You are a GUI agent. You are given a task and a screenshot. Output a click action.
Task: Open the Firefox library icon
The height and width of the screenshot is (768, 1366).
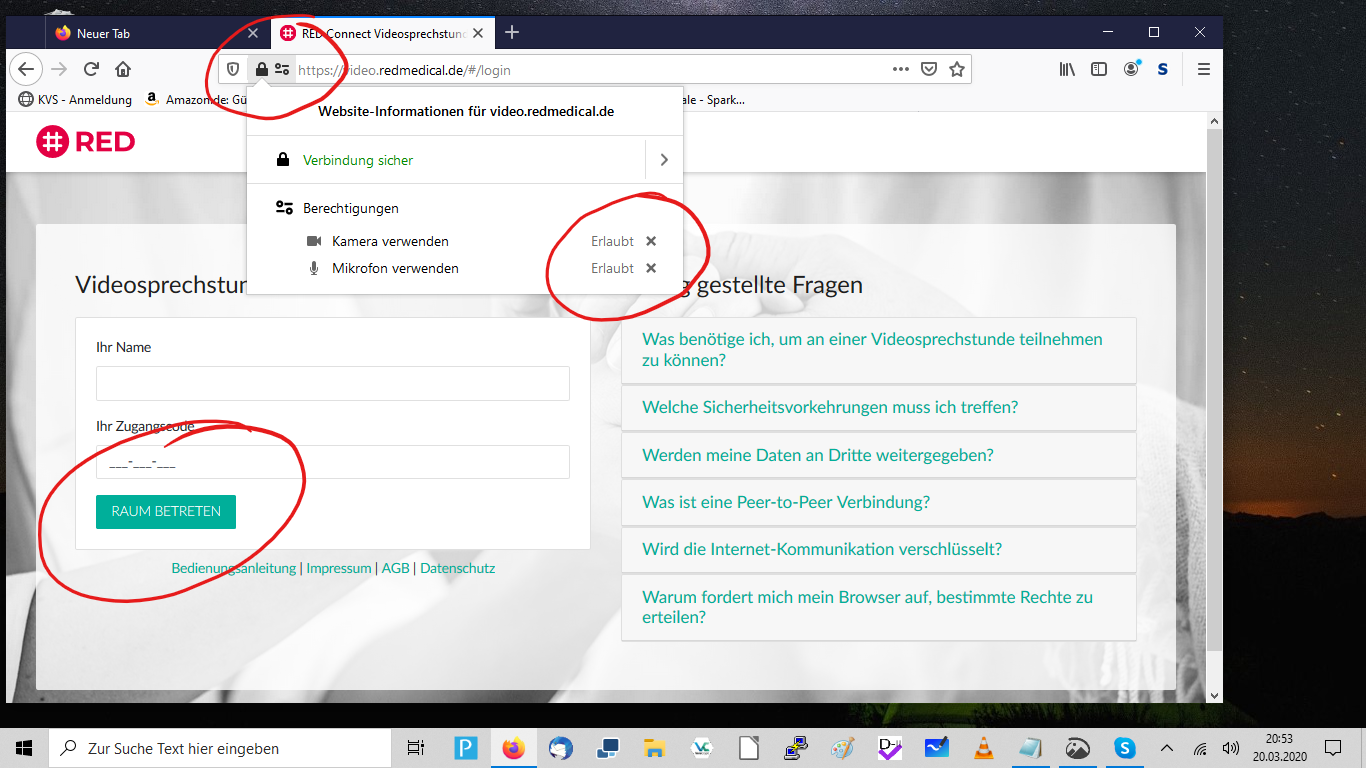click(x=1068, y=69)
